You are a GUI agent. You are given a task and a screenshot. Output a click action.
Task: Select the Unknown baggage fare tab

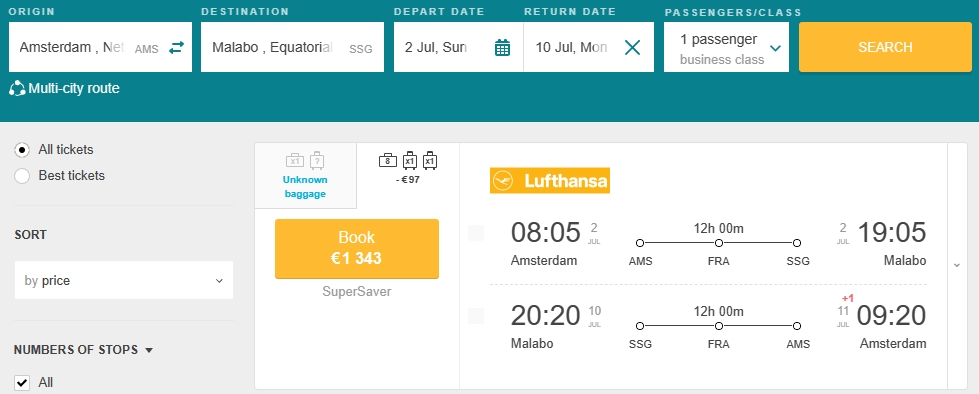pos(305,175)
